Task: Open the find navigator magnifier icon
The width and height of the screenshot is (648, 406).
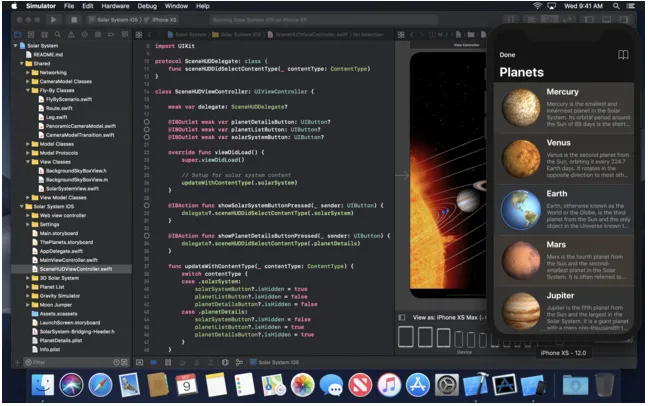Action: (57, 35)
